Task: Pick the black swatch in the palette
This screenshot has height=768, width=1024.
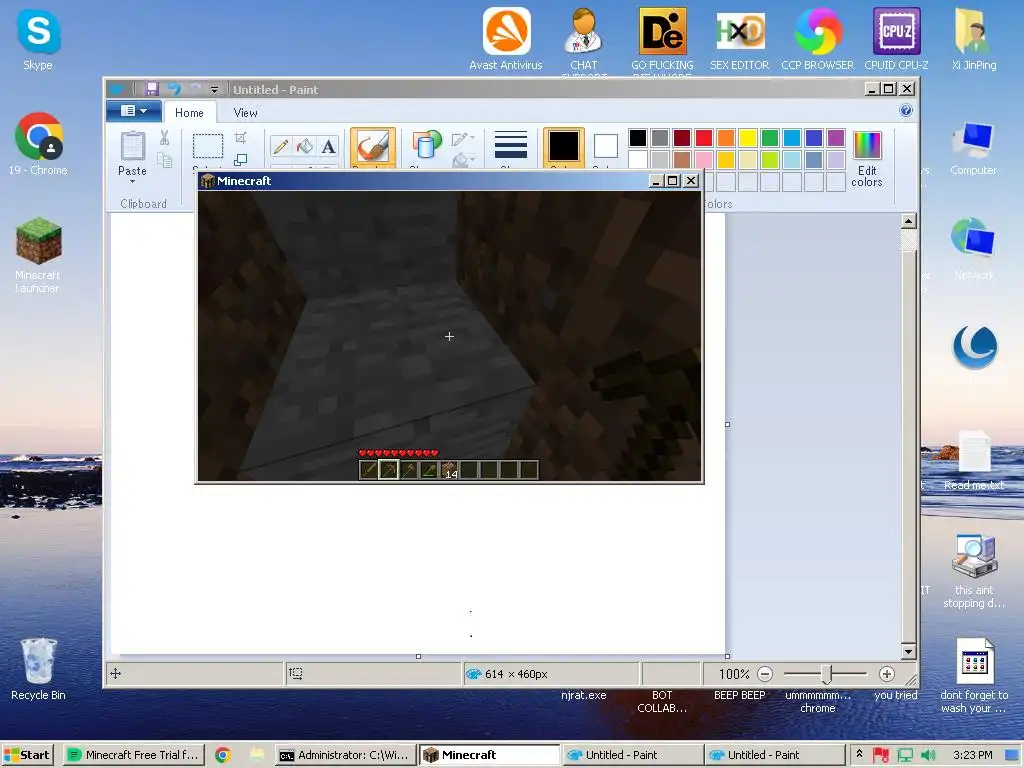Action: point(638,138)
